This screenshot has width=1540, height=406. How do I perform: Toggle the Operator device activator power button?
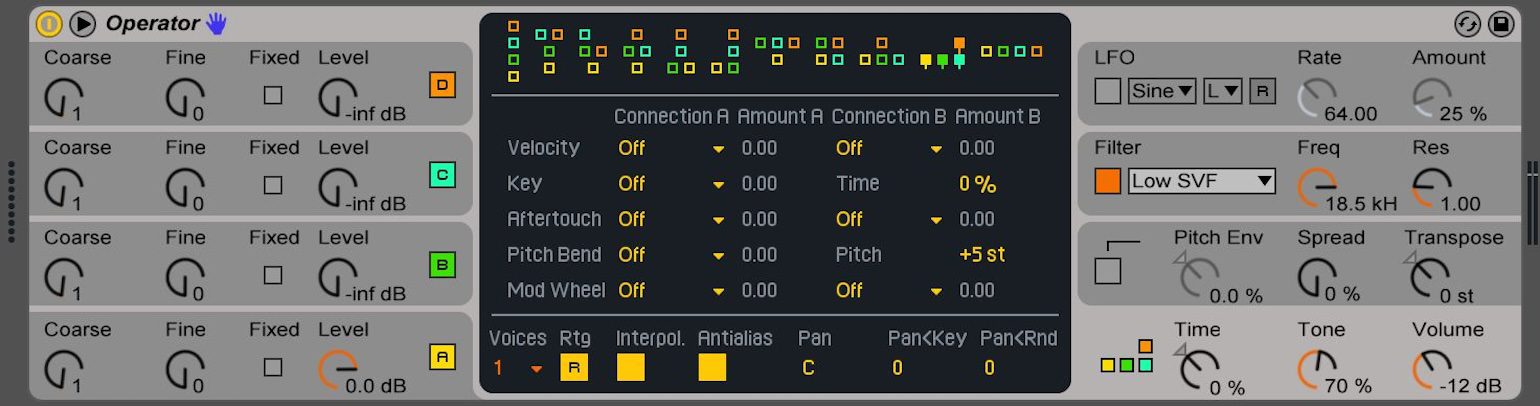click(x=48, y=23)
